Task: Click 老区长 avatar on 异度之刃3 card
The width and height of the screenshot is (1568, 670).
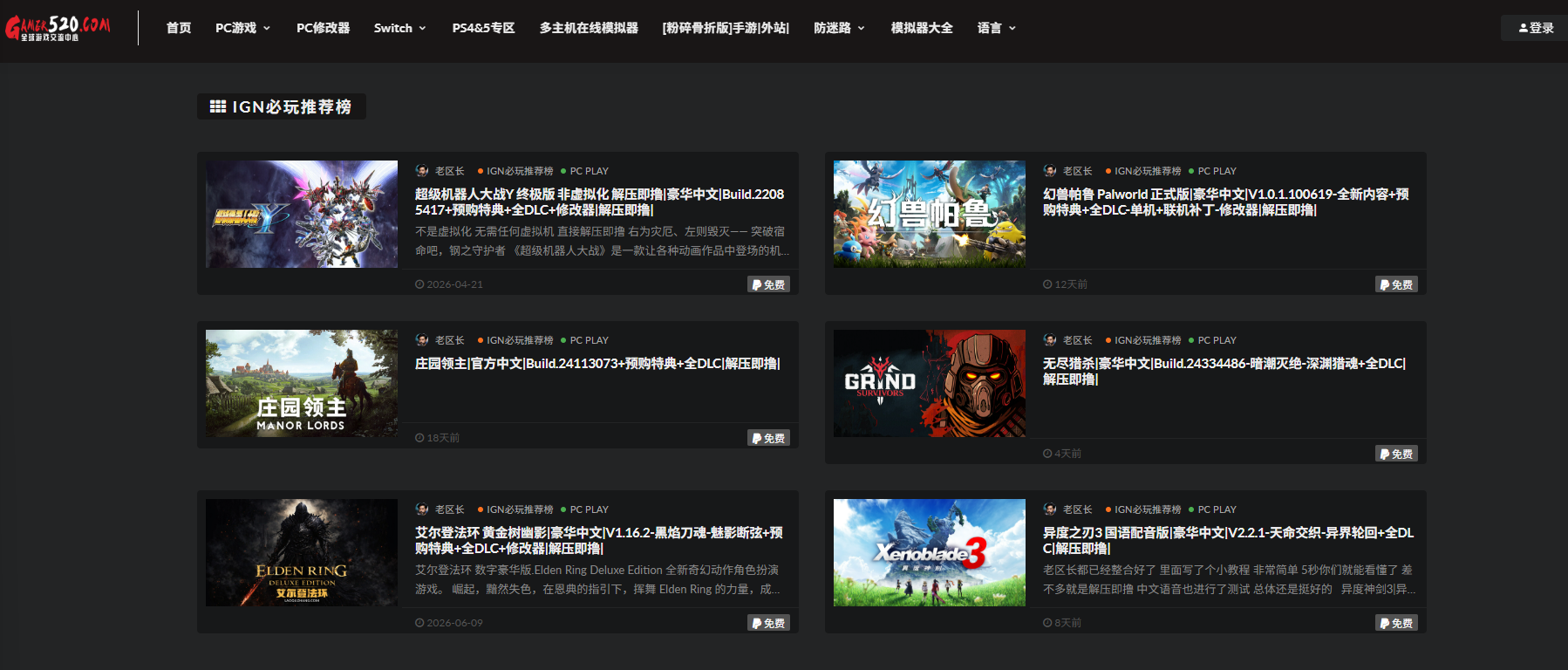Action: pos(1050,509)
